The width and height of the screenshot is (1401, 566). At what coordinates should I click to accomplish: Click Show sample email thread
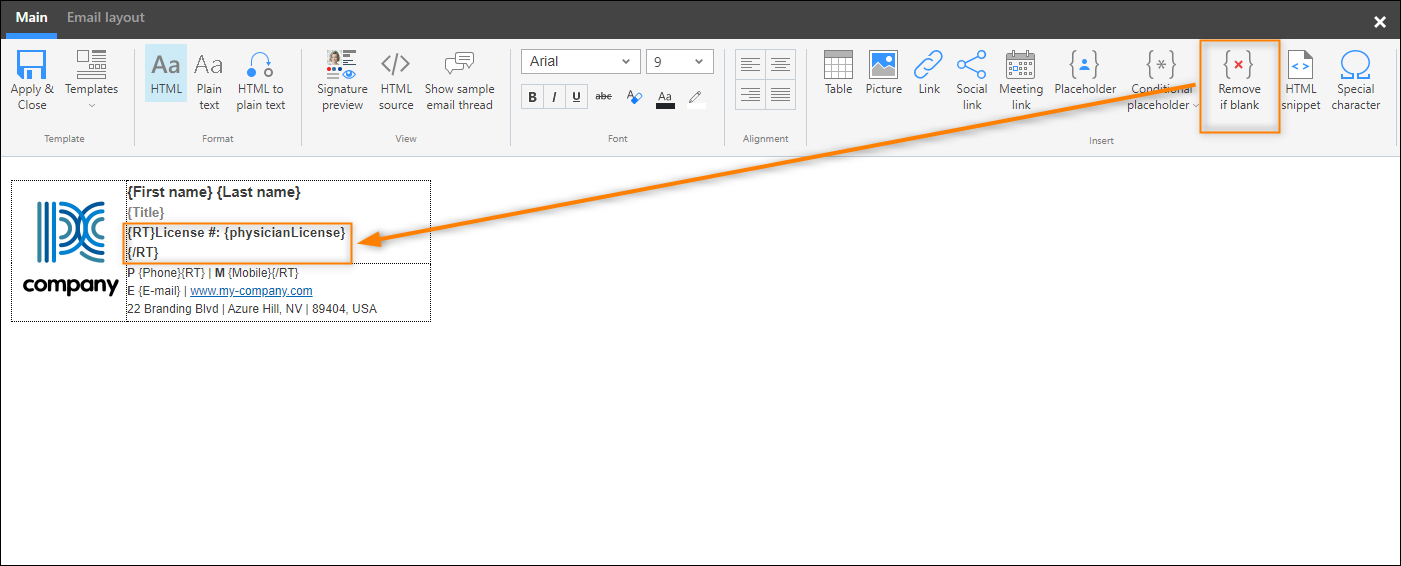pyautogui.click(x=460, y=79)
